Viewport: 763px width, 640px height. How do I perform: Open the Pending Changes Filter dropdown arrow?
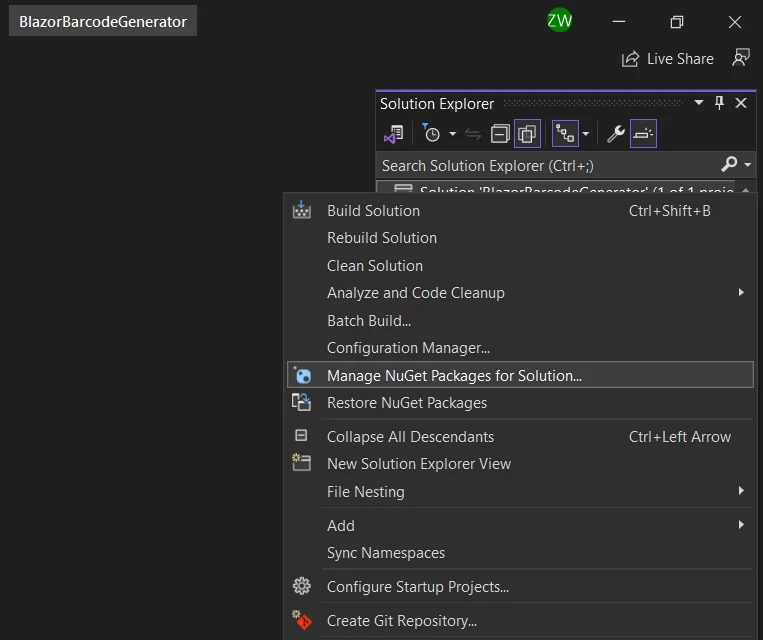click(452, 134)
